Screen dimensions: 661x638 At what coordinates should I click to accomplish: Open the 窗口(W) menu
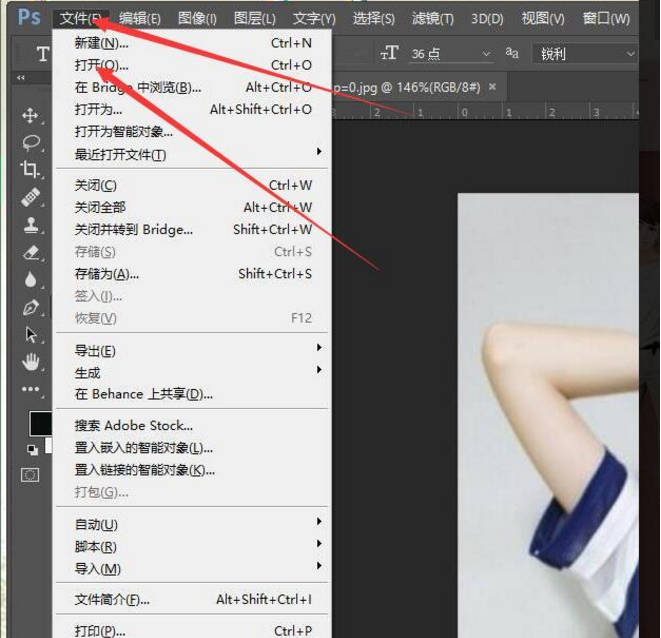coord(606,19)
